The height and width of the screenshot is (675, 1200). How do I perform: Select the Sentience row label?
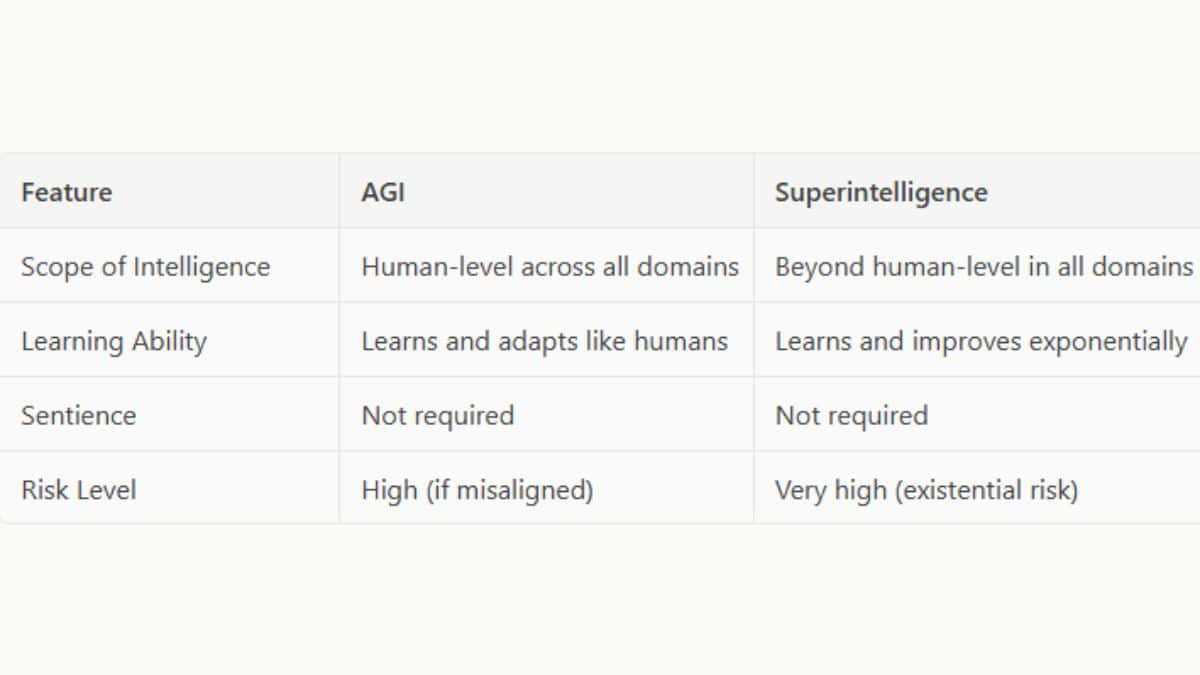78,415
